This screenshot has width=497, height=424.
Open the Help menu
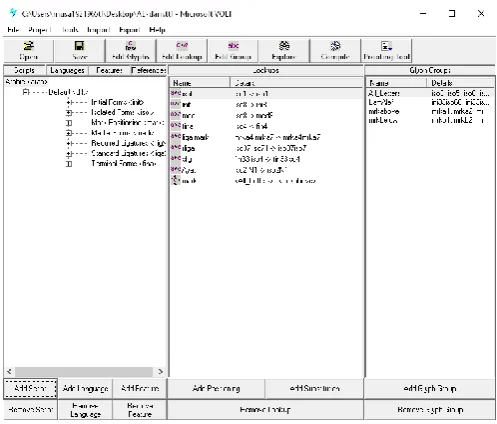(157, 30)
